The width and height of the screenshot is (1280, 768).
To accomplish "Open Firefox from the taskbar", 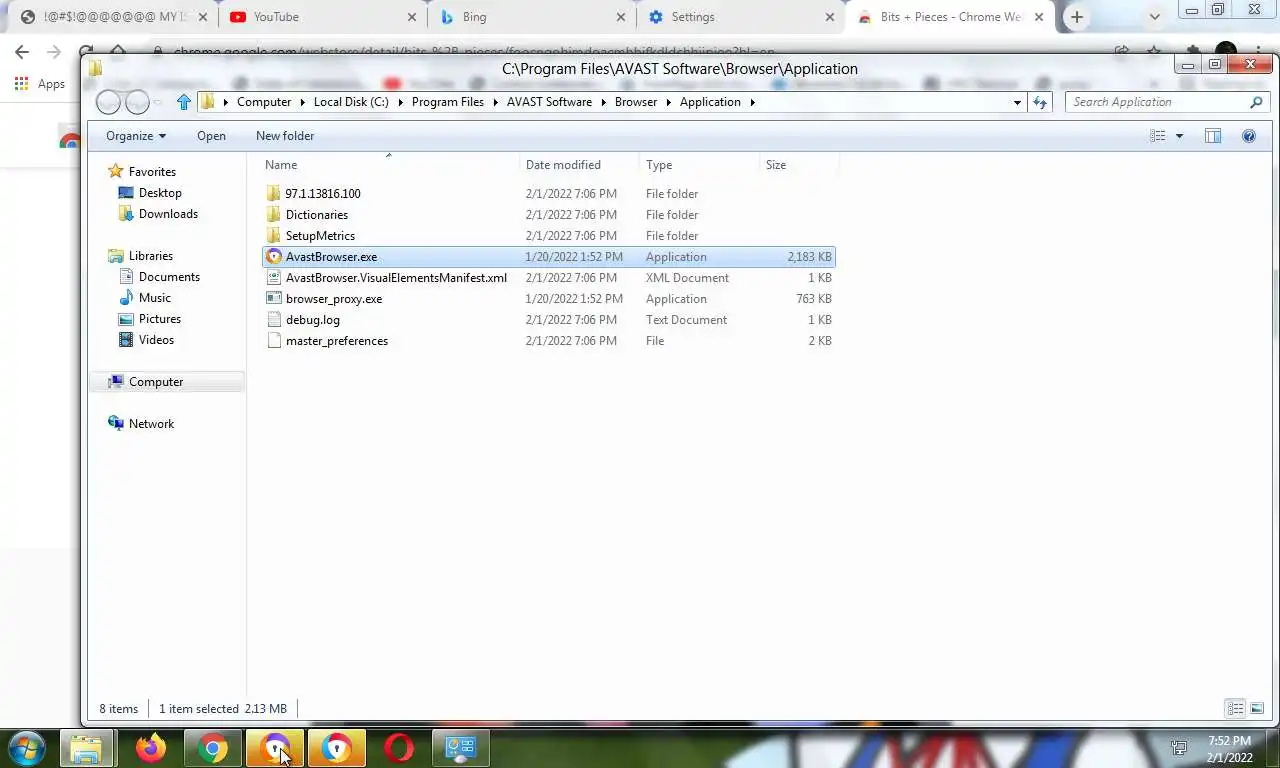I will tap(151, 748).
